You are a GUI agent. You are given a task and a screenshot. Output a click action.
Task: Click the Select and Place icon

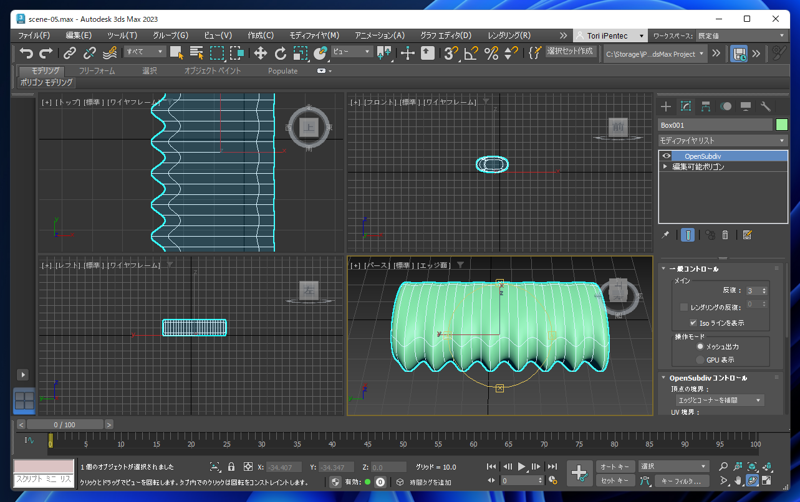click(320, 53)
